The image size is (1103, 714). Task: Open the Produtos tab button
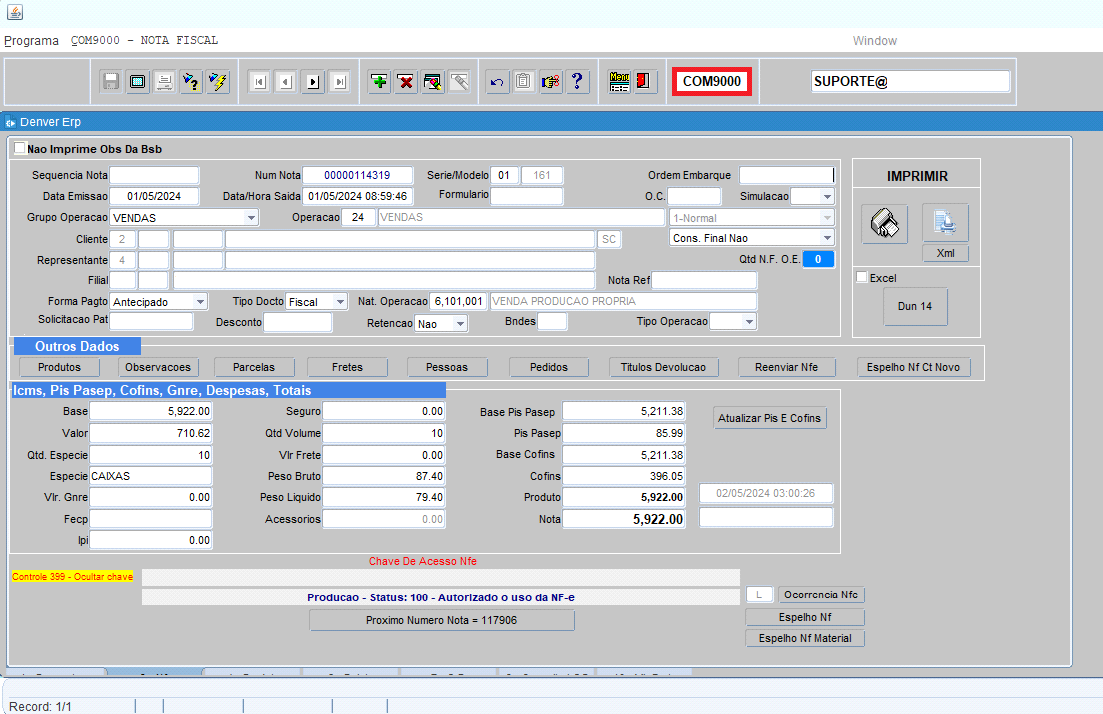59,367
